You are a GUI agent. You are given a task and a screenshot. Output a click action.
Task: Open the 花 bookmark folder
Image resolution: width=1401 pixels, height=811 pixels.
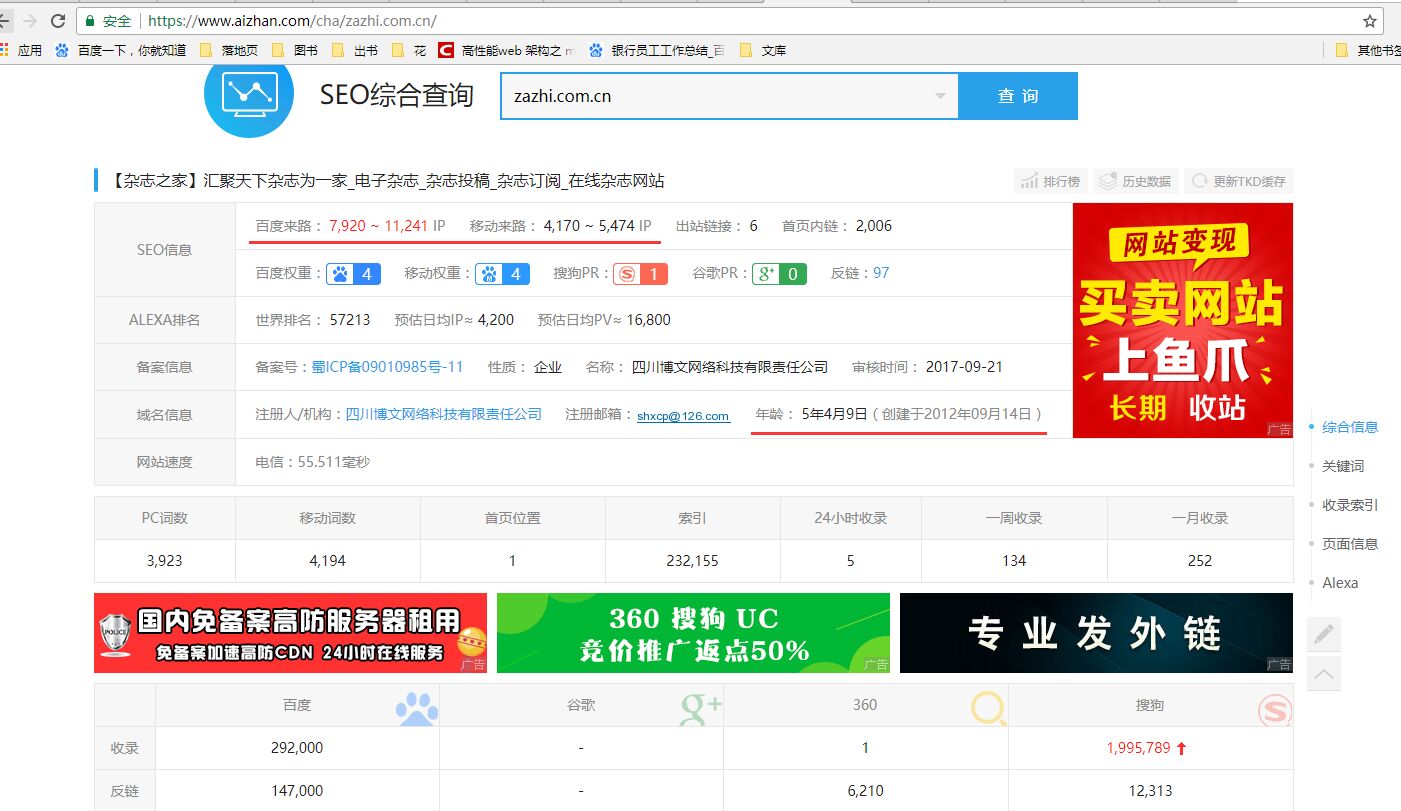[409, 50]
